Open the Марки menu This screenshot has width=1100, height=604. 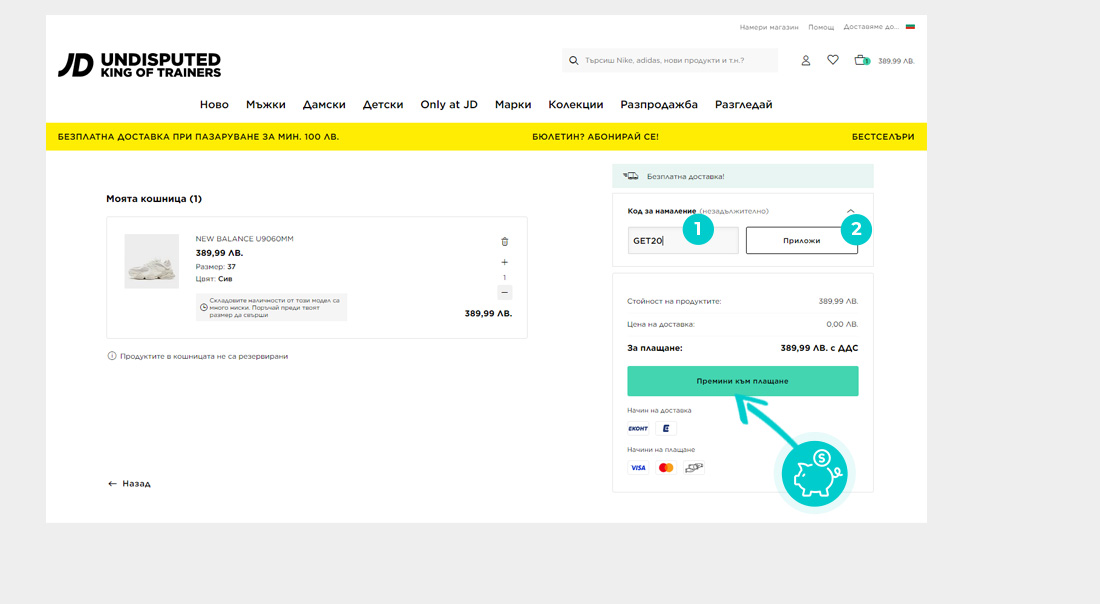(513, 105)
